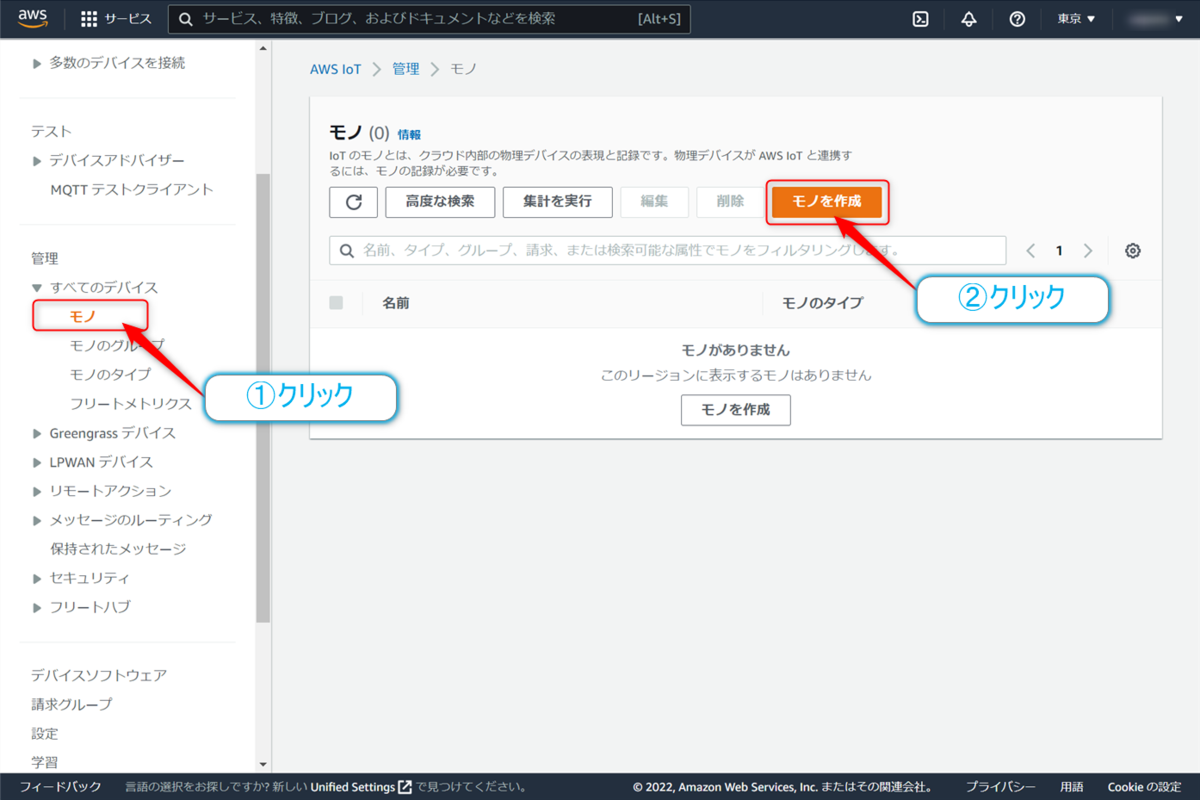1200x800 pixels.
Task: Collapse すべてのデバイス tree section
Action: [x=38, y=288]
